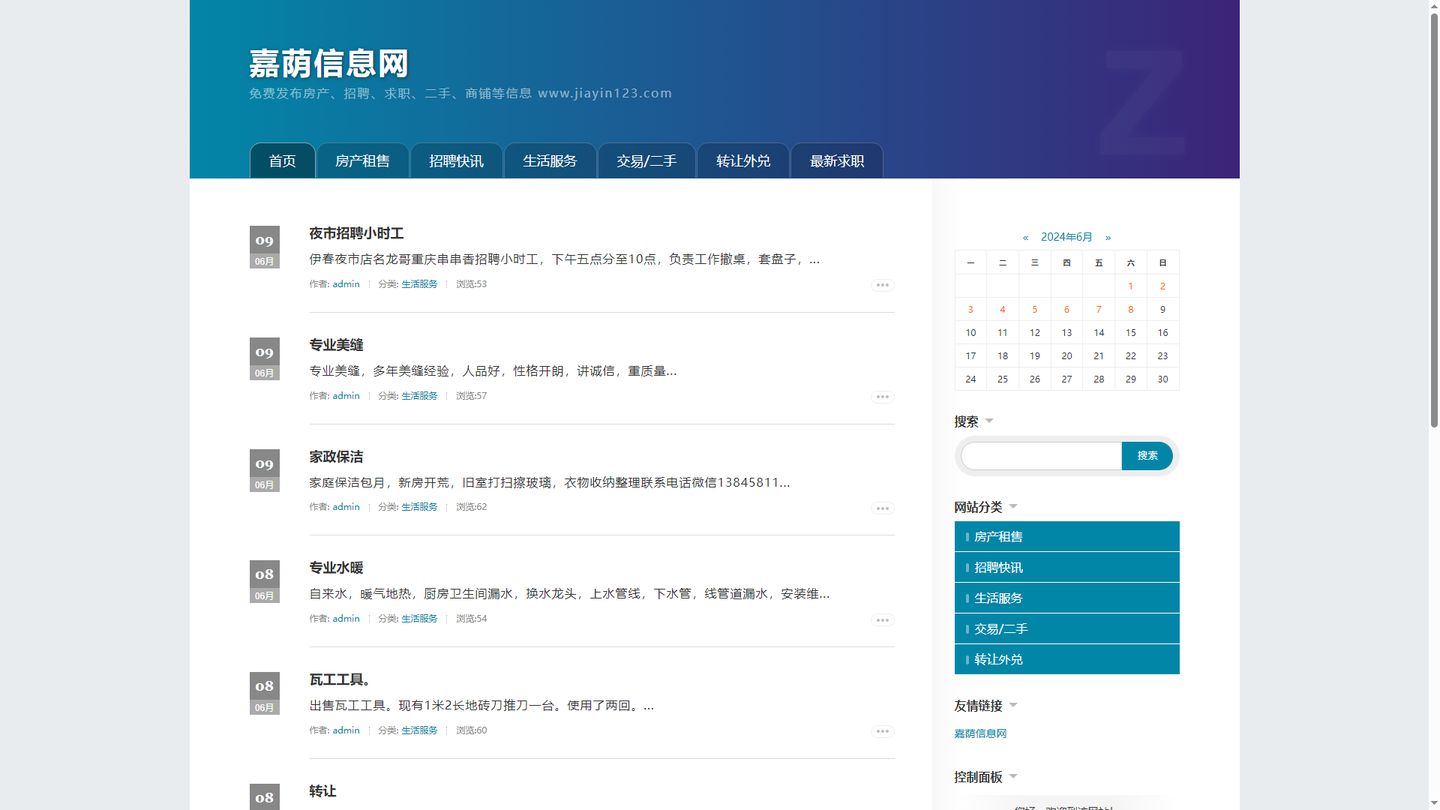
Task: Select 生活服务 in sidebar category list
Action: [1067, 598]
